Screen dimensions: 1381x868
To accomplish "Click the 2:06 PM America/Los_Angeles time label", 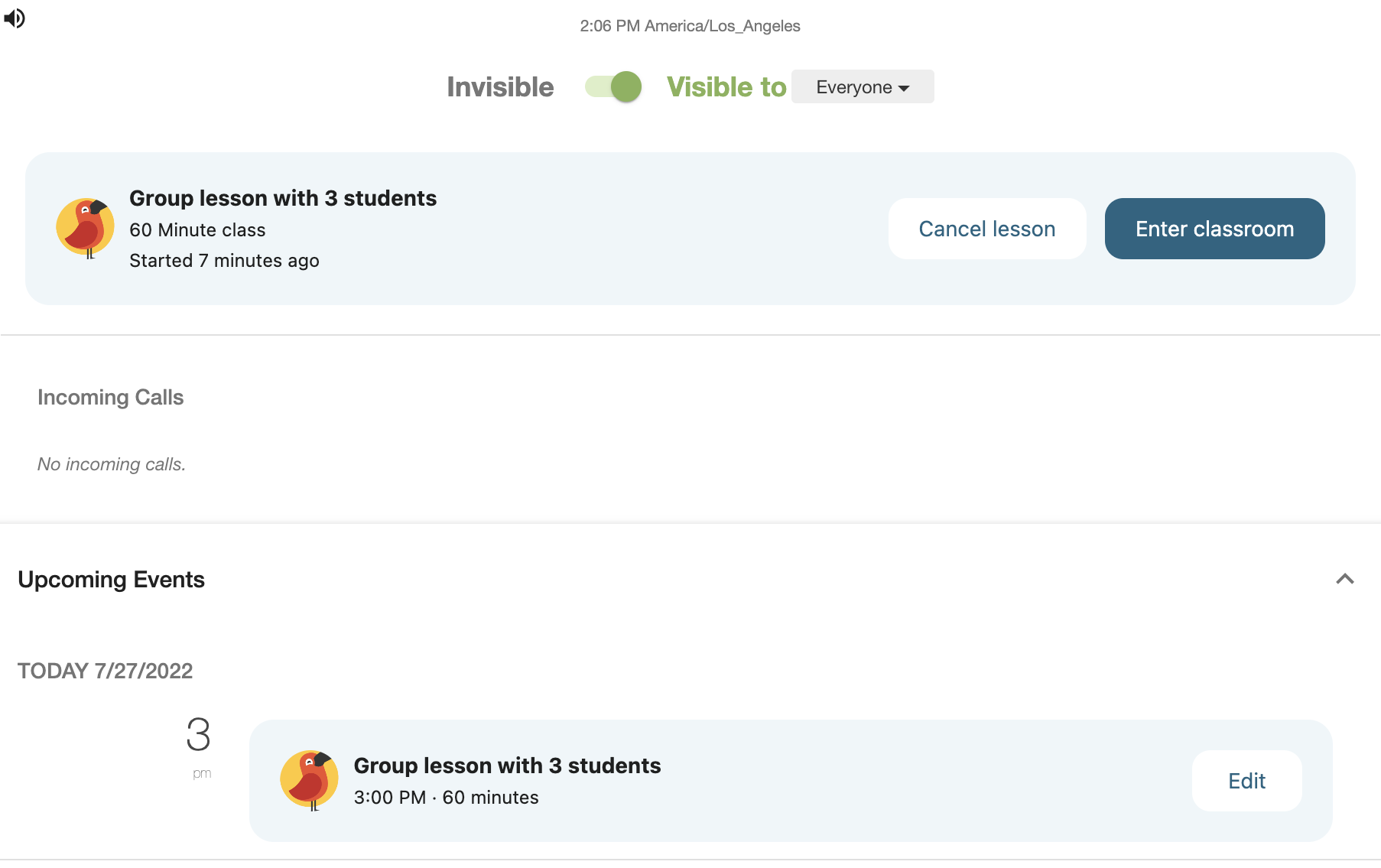I will [x=690, y=26].
